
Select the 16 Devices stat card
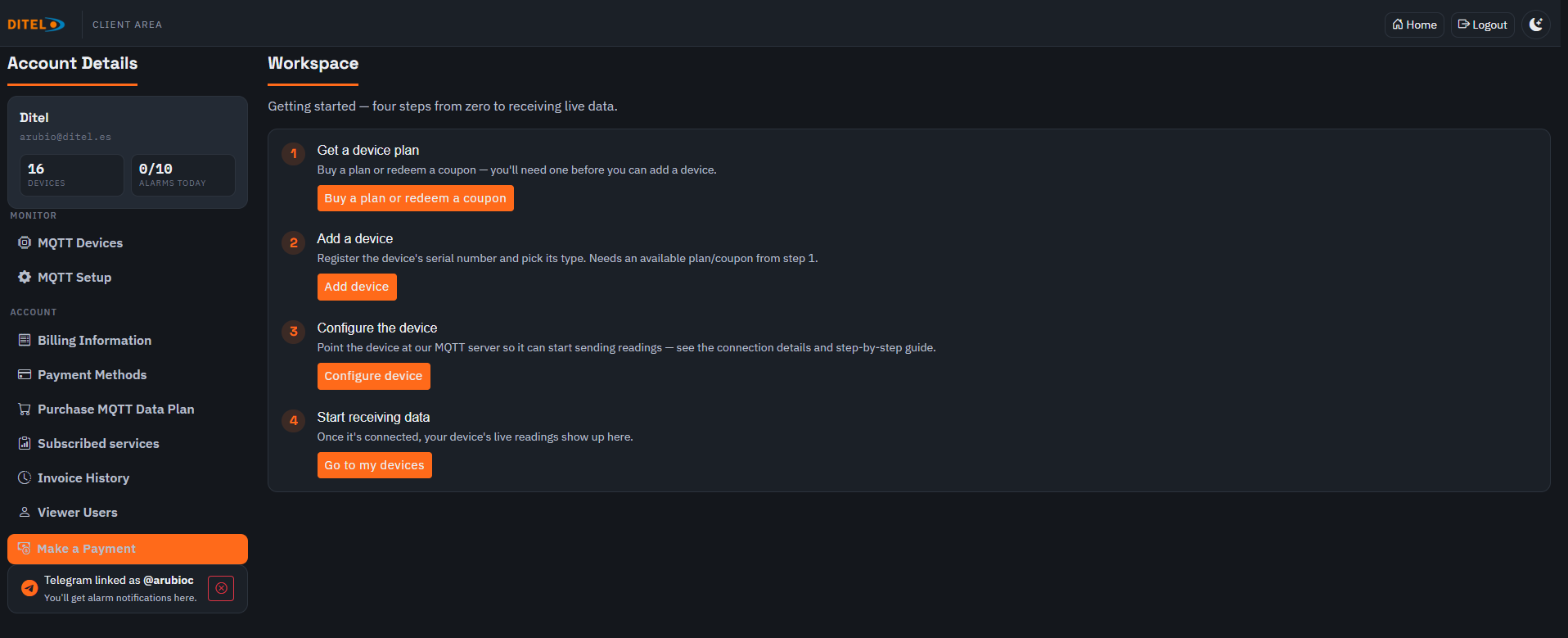click(72, 174)
